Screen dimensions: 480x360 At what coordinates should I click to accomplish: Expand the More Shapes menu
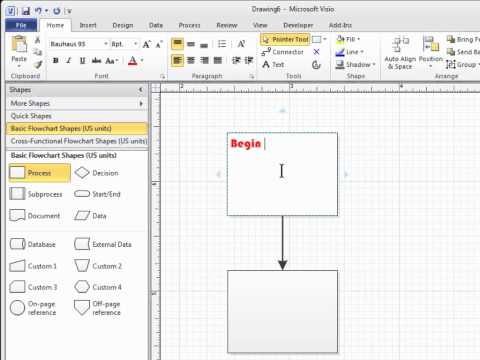(77, 103)
